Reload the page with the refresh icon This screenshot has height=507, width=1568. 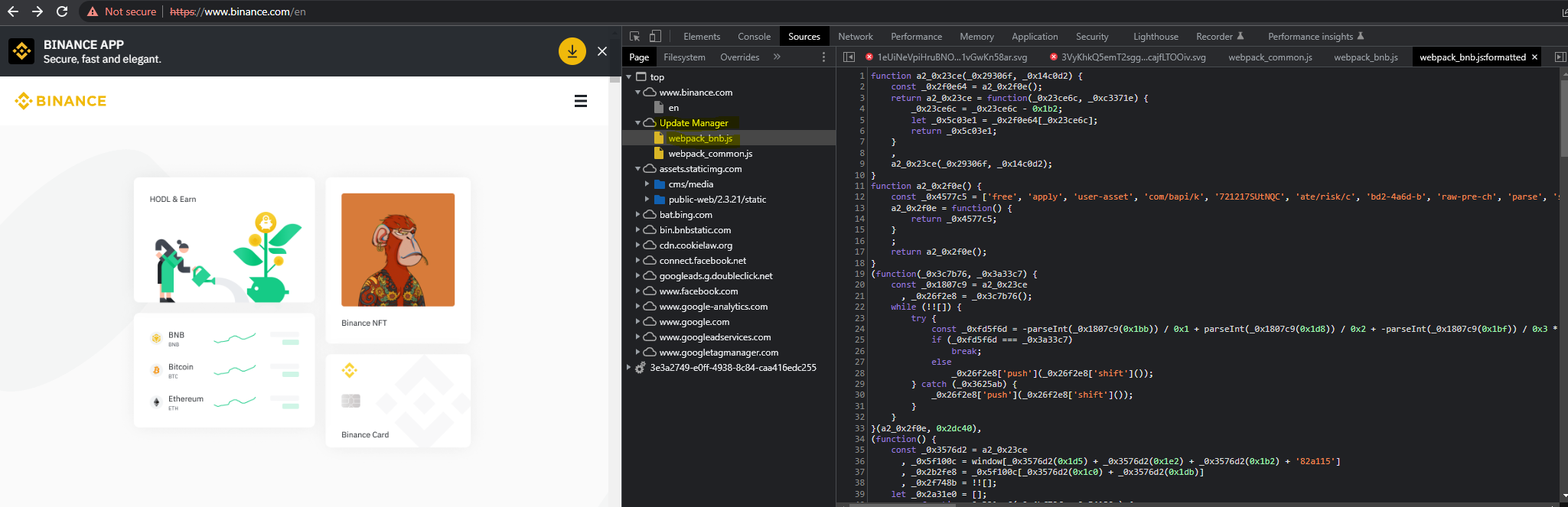tap(62, 11)
